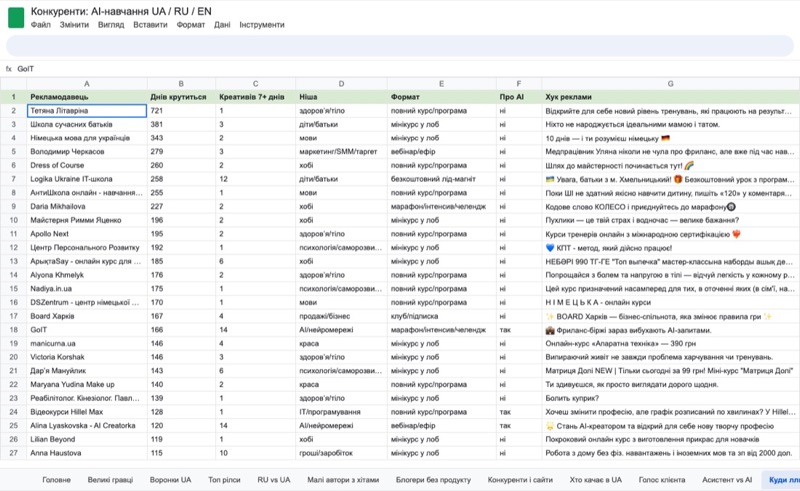Switch to the Асистент vs AI sheet tab
800x491 pixels.
click(x=727, y=480)
